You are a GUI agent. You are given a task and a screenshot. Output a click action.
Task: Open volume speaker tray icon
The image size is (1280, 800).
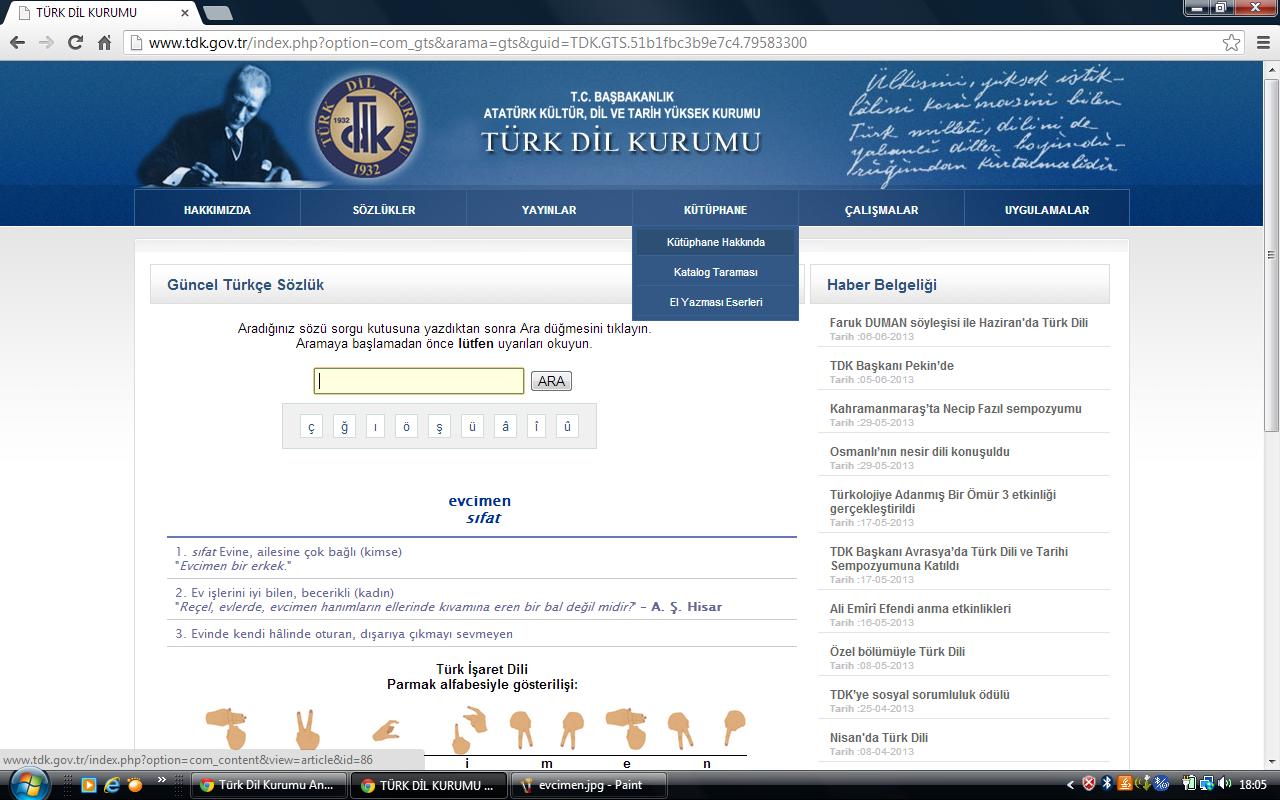point(1224,785)
